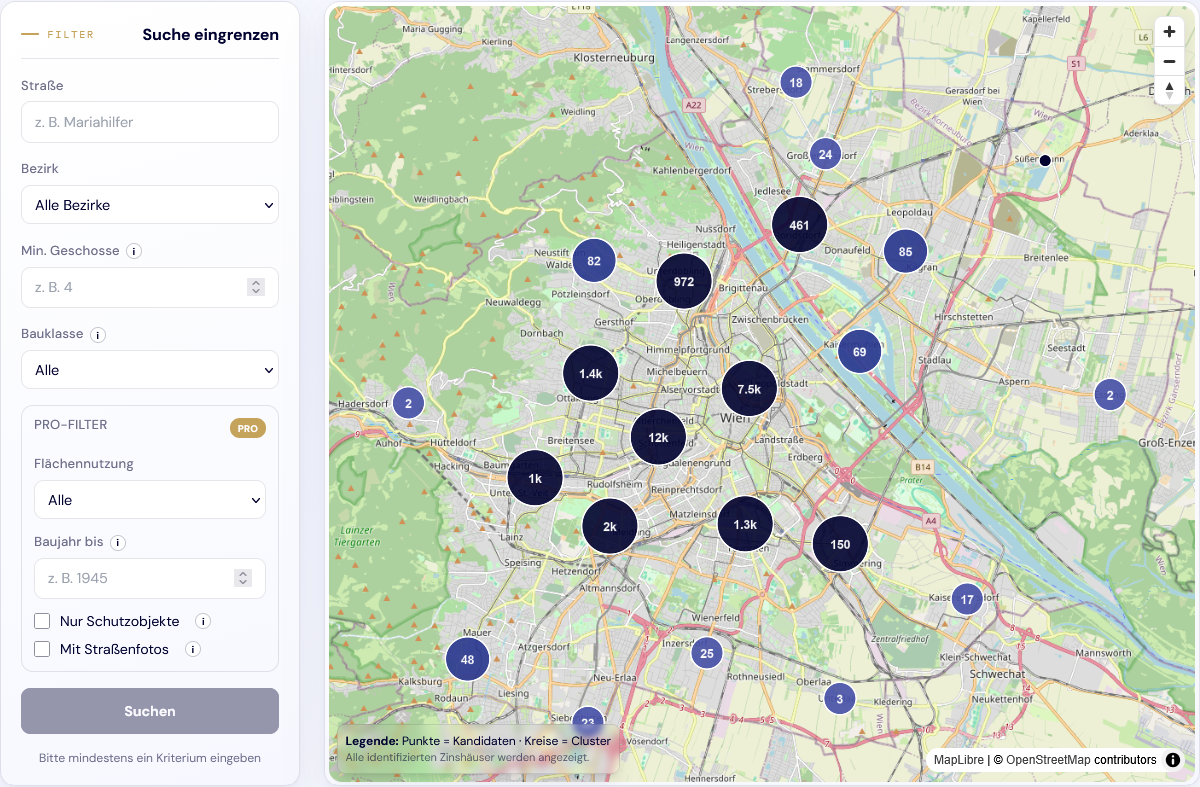The width and height of the screenshot is (1200, 787).
Task: Zoom in on the map
Action: 1169,31
